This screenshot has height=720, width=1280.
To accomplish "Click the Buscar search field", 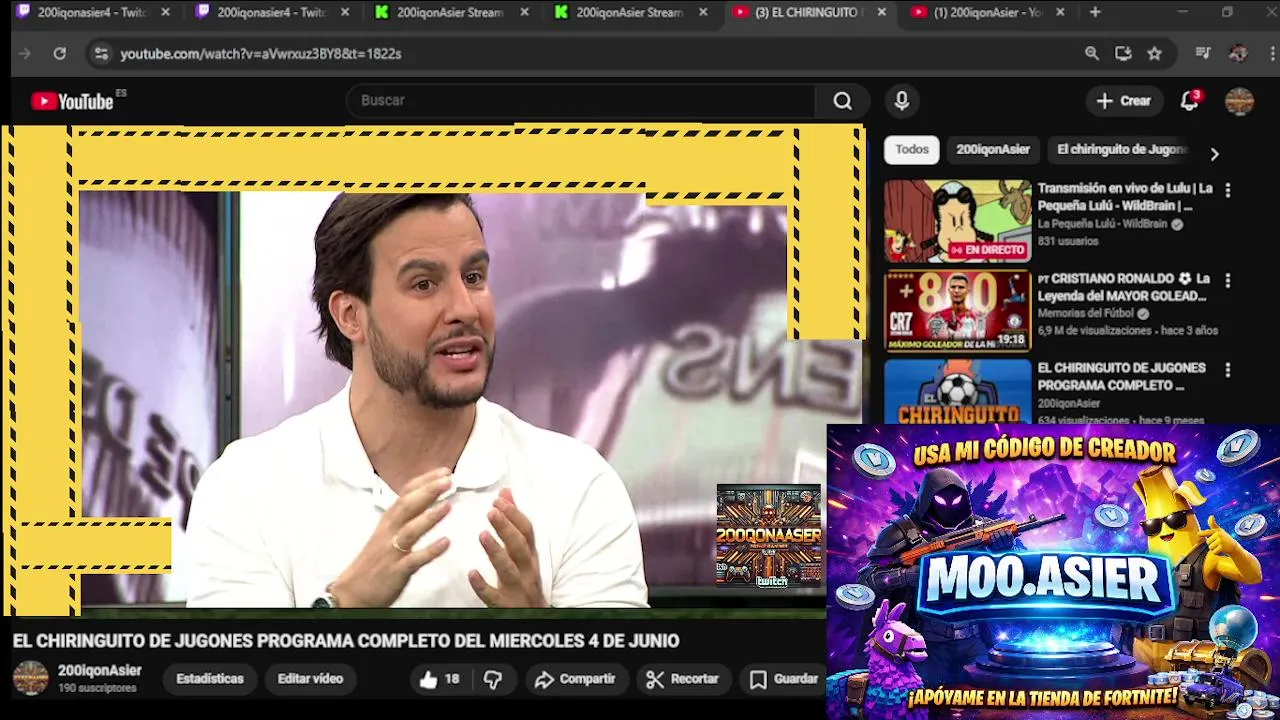I will click(580, 101).
